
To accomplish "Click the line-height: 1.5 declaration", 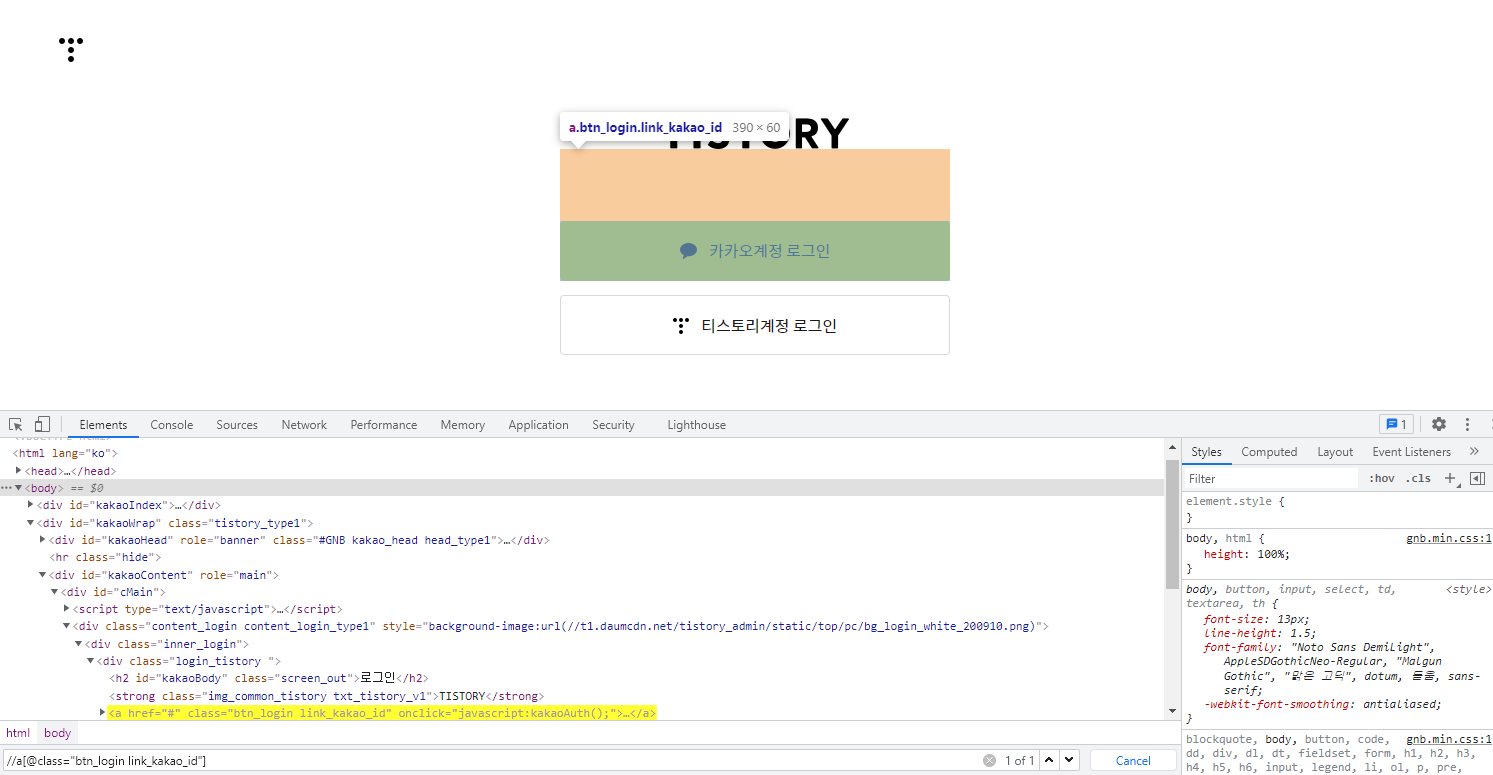I will click(x=1260, y=633).
